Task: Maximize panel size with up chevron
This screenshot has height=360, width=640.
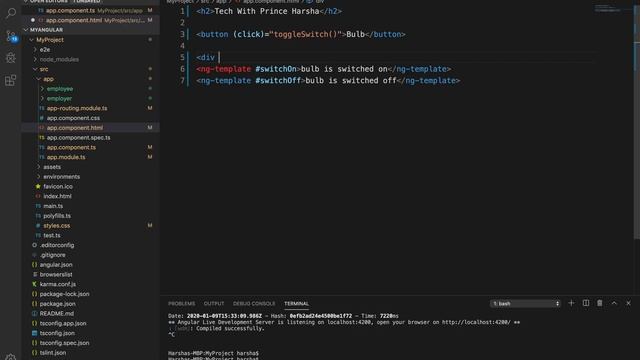Action: (614, 303)
